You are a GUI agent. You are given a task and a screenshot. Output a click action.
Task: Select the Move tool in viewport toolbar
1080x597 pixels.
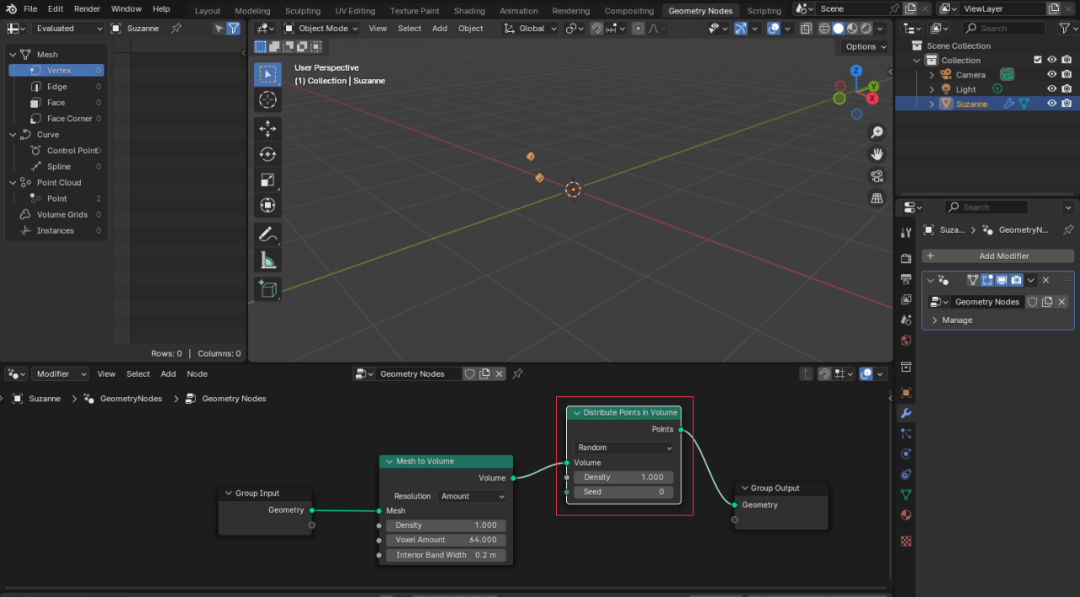[268, 128]
